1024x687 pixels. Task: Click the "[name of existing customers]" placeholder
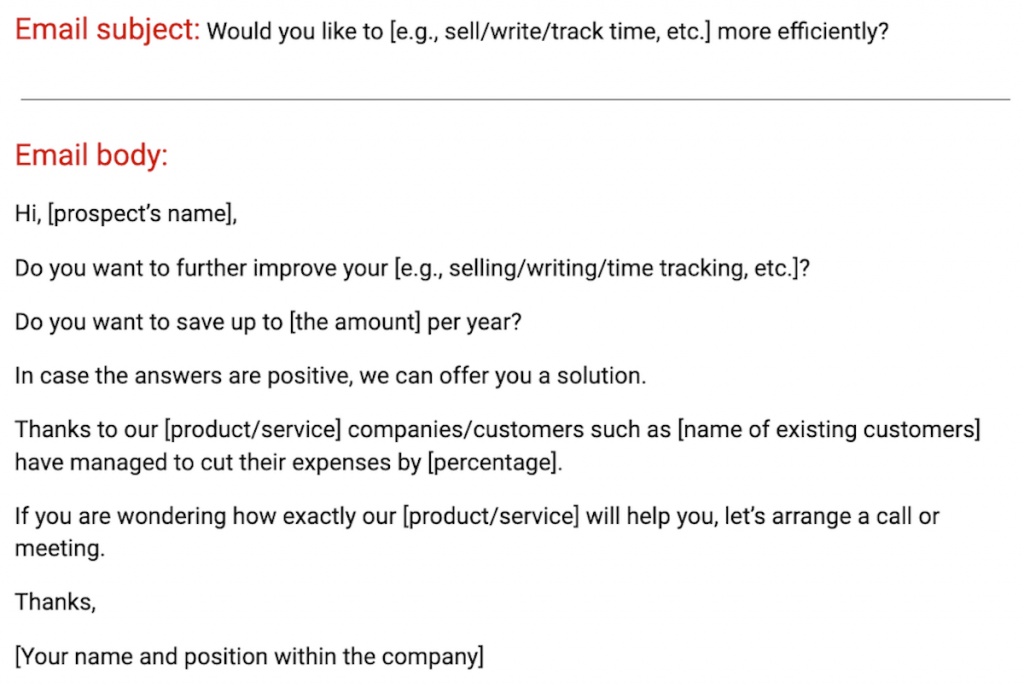coord(828,430)
